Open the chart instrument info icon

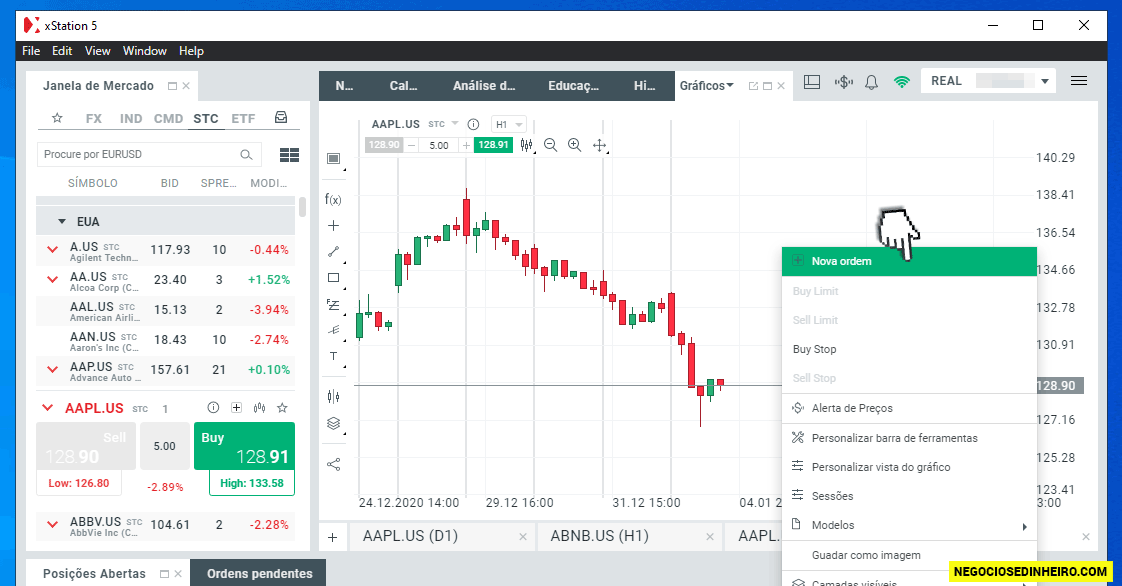click(x=473, y=124)
